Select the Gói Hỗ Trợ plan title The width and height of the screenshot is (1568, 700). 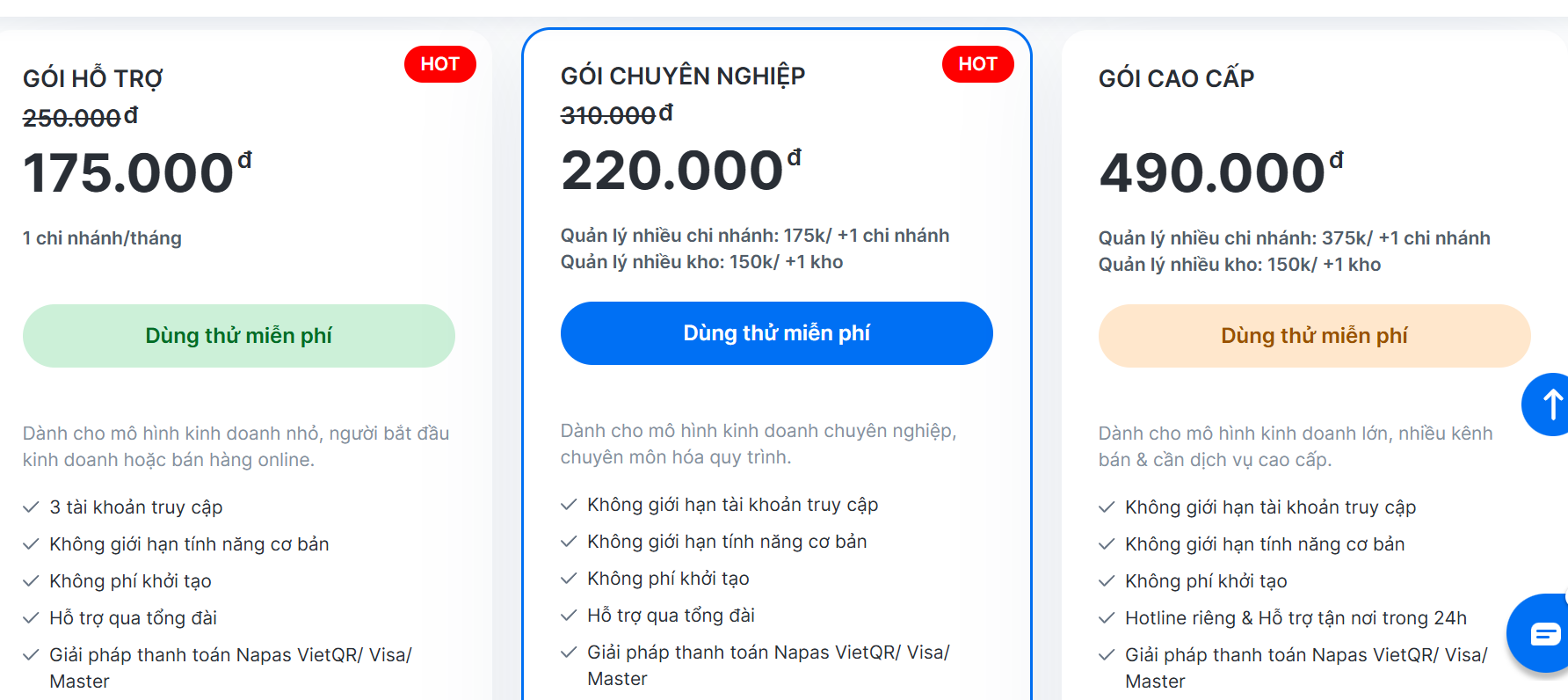93,78
